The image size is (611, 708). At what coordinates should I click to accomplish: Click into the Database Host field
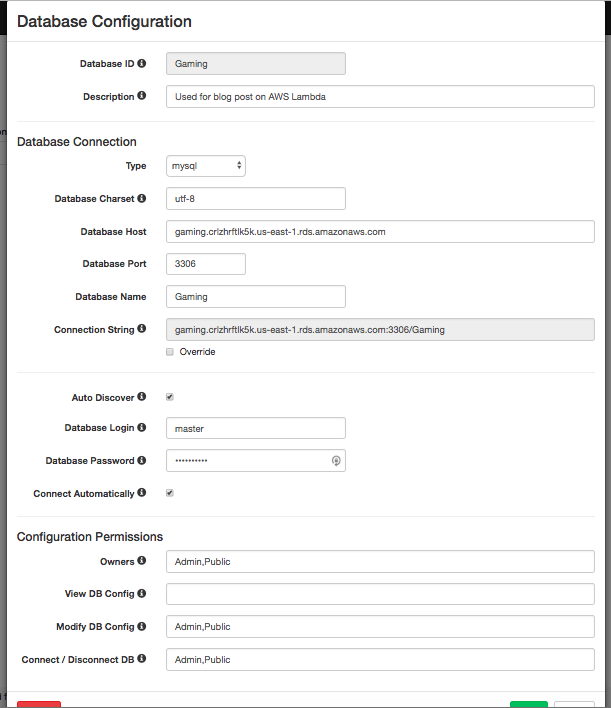[x=380, y=232]
